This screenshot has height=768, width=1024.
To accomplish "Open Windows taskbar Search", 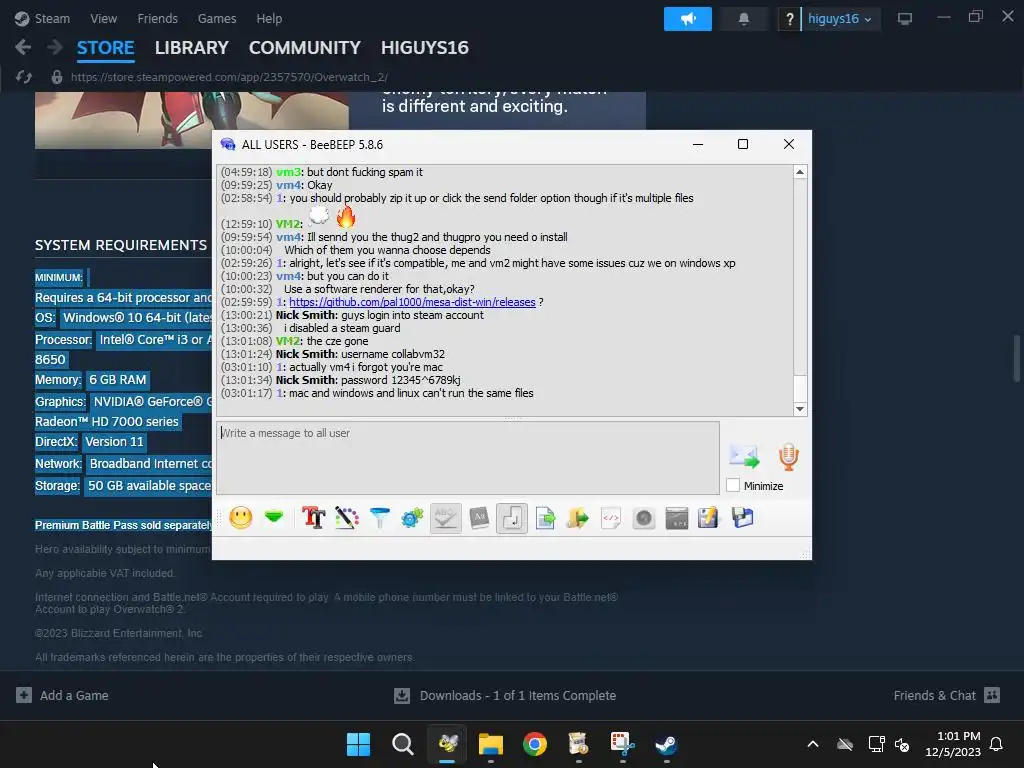I will (x=402, y=744).
